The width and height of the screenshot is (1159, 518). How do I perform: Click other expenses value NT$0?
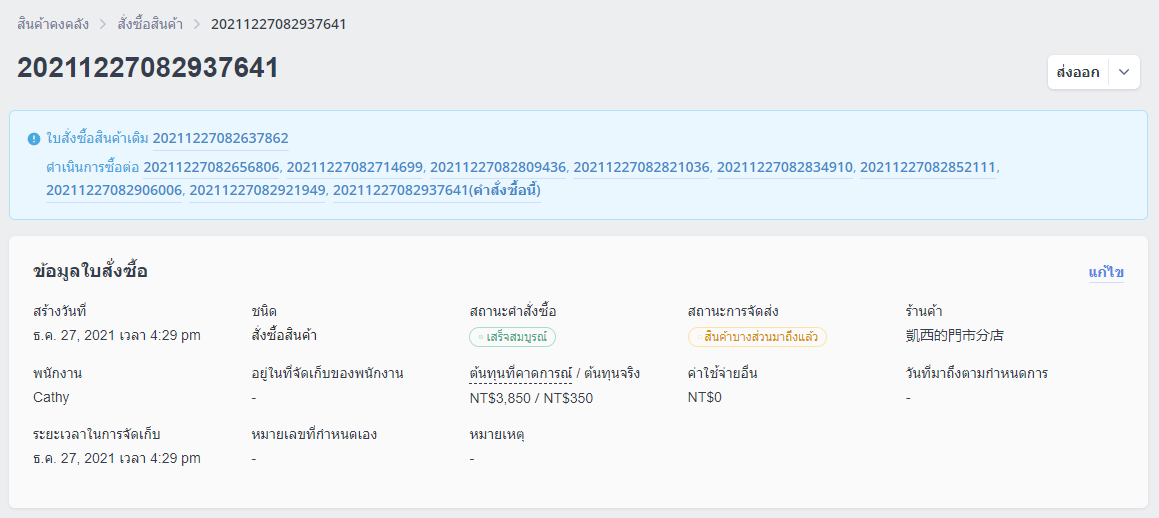point(704,398)
